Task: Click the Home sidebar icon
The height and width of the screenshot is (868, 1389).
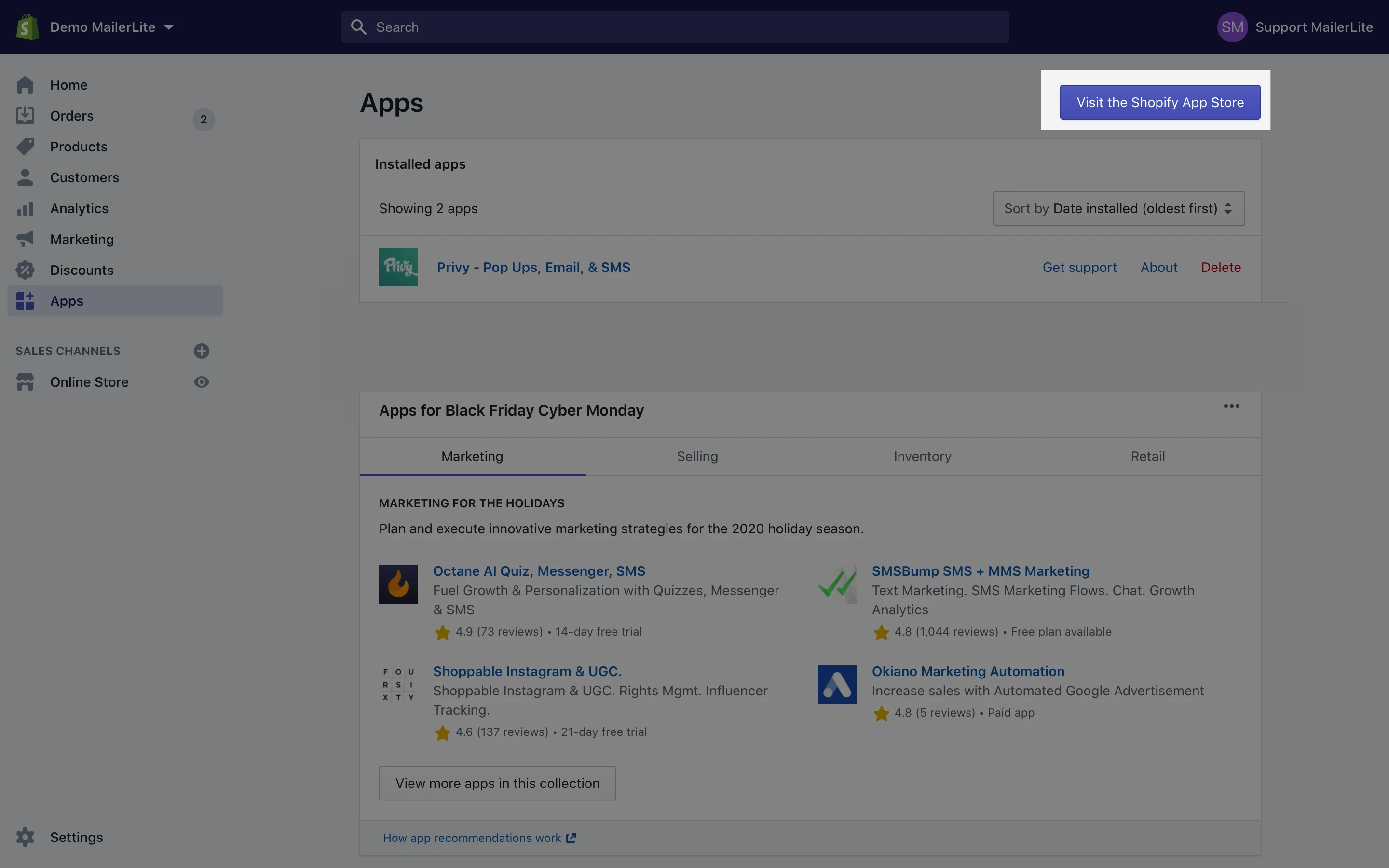Action: (25, 85)
